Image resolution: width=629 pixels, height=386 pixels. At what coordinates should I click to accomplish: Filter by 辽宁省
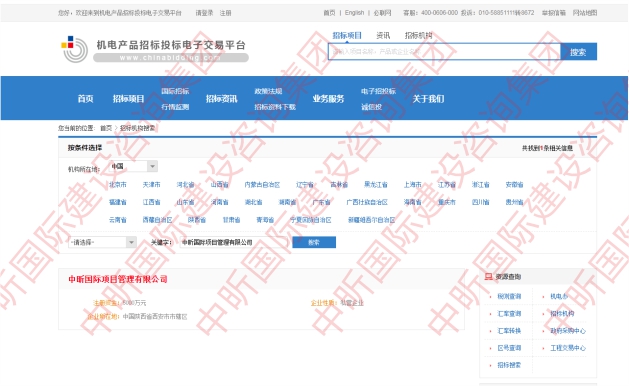tap(305, 185)
